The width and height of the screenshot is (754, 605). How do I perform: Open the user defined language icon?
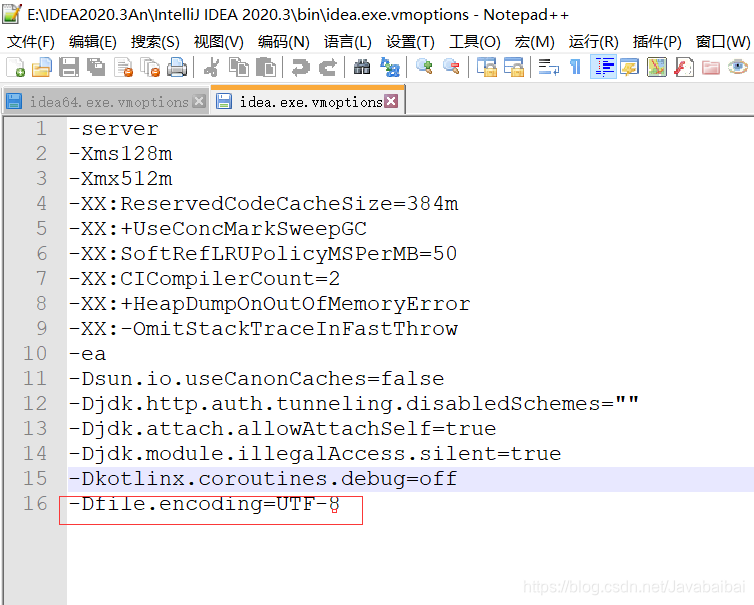629,67
